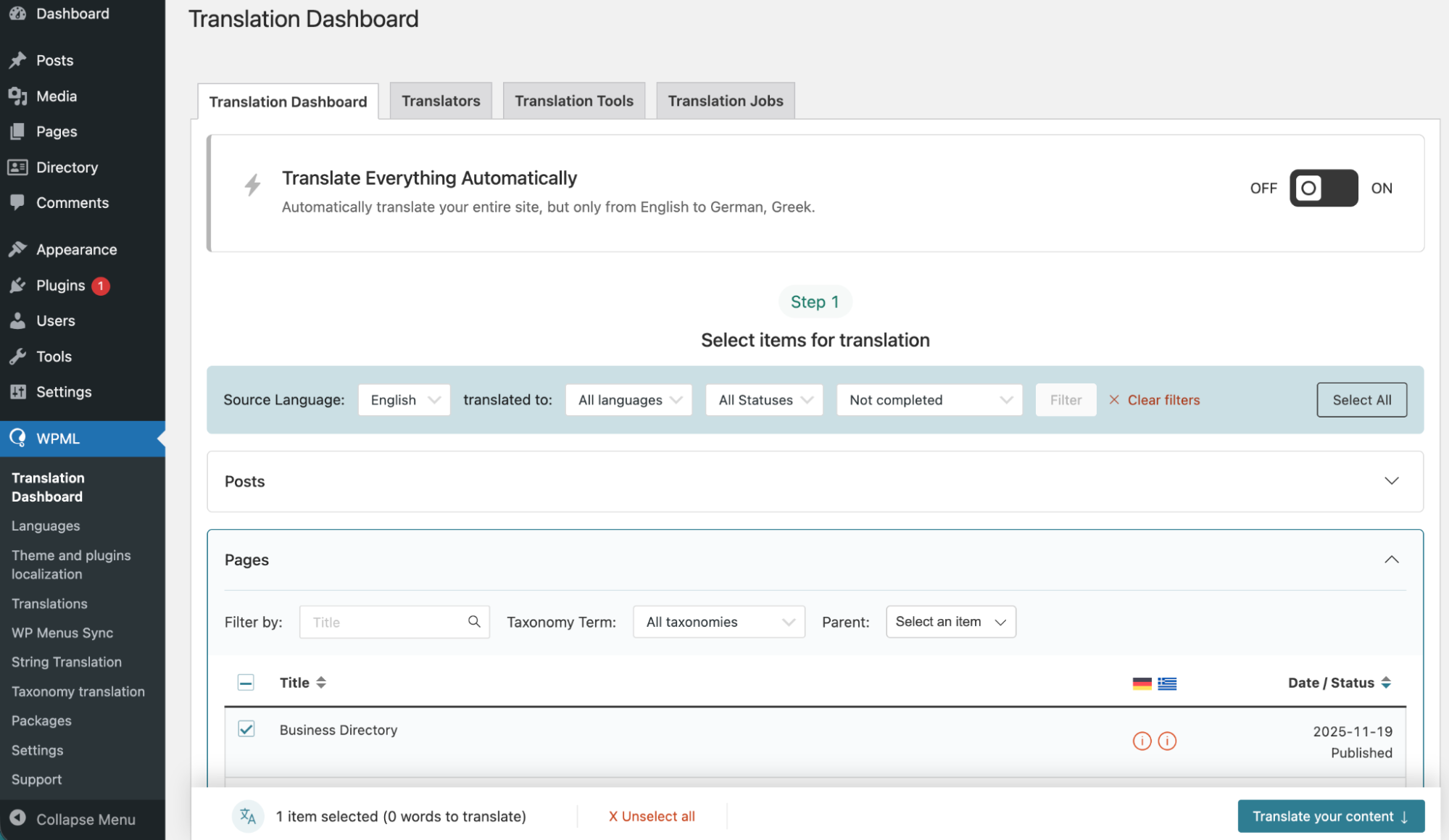Screen dimensions: 1449x840
Task: Open String Translation in WPML submenu
Action: click(x=67, y=662)
